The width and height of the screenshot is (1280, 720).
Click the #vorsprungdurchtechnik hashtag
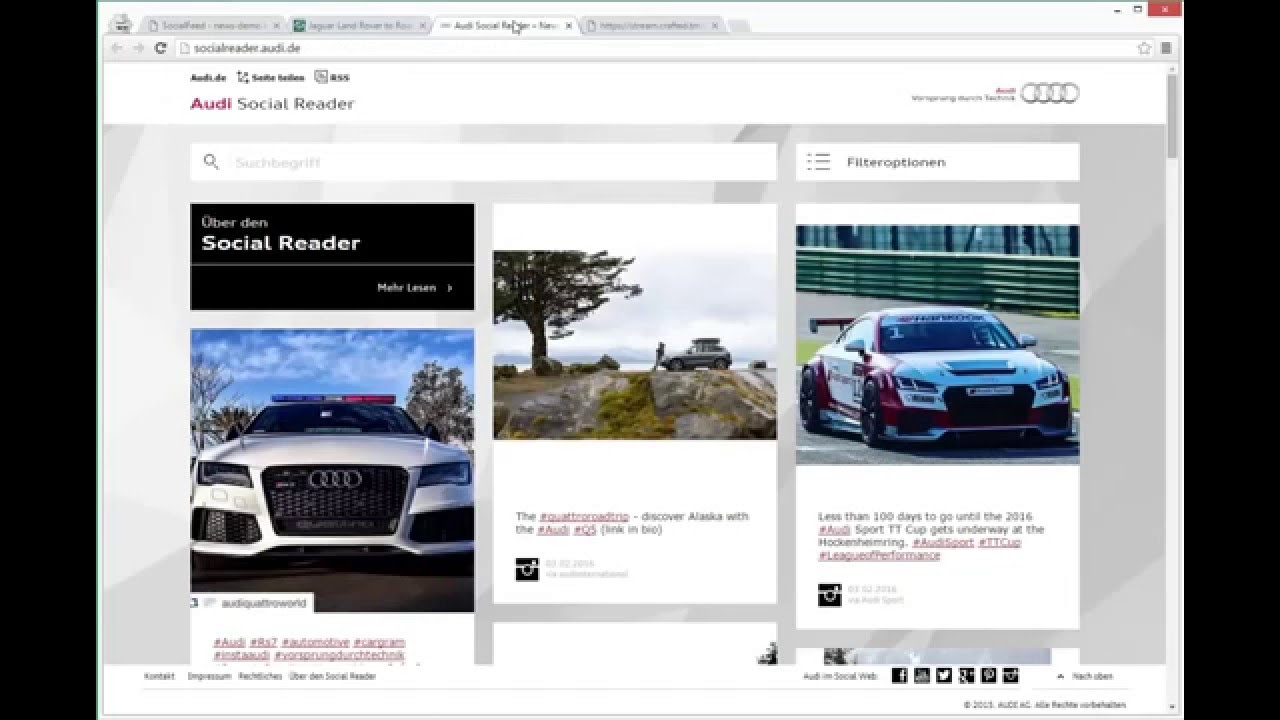340,655
